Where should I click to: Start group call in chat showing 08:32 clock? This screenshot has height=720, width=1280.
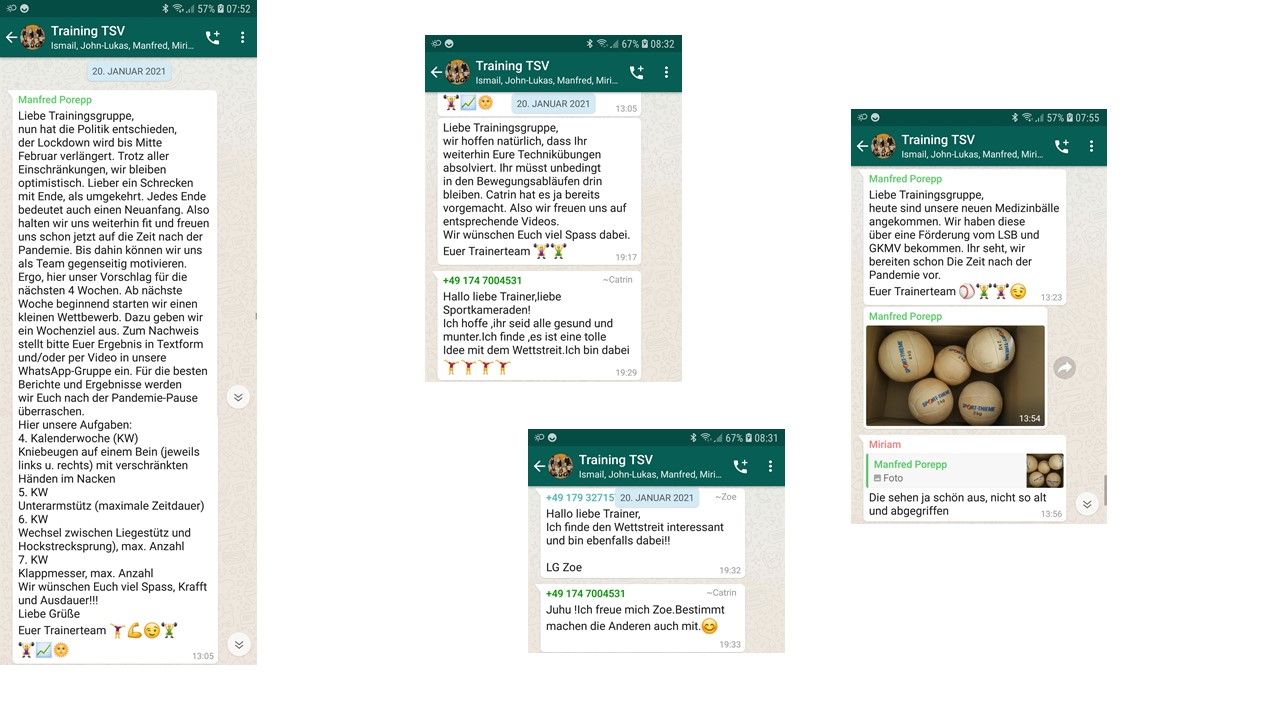637,72
